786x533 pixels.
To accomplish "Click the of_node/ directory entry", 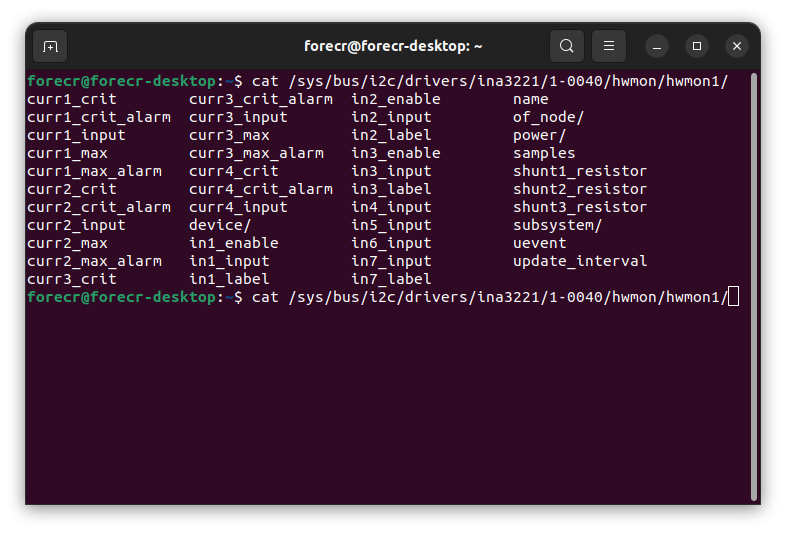I will click(x=549, y=117).
